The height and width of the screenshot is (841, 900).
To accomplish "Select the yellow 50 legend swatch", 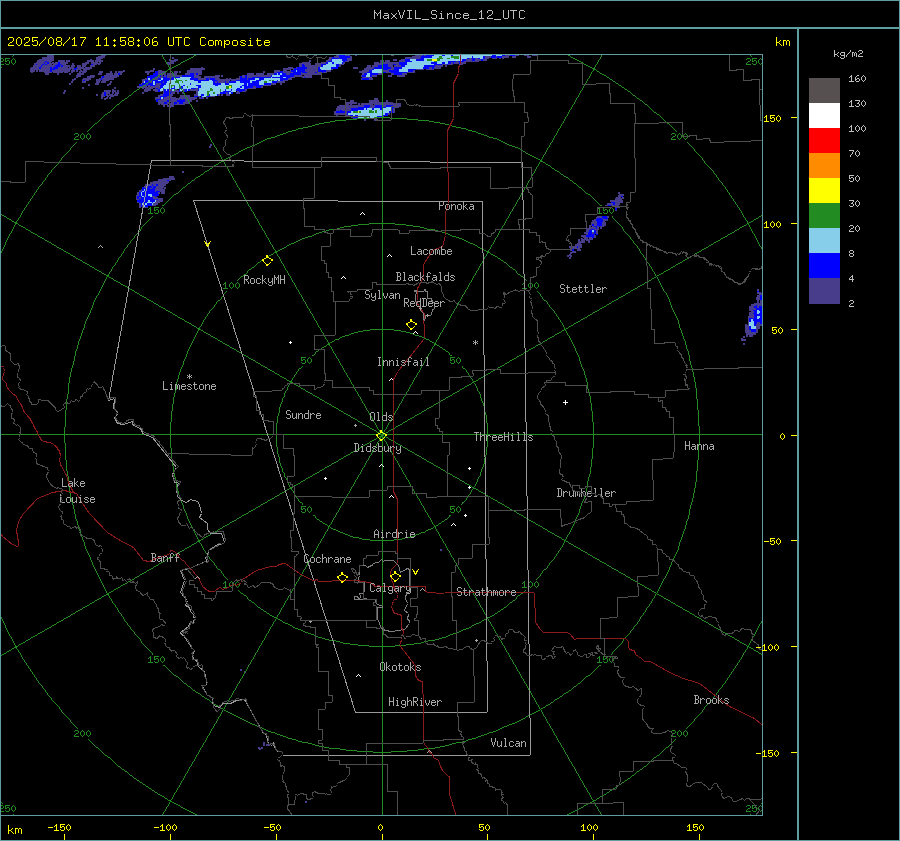I will [x=824, y=191].
